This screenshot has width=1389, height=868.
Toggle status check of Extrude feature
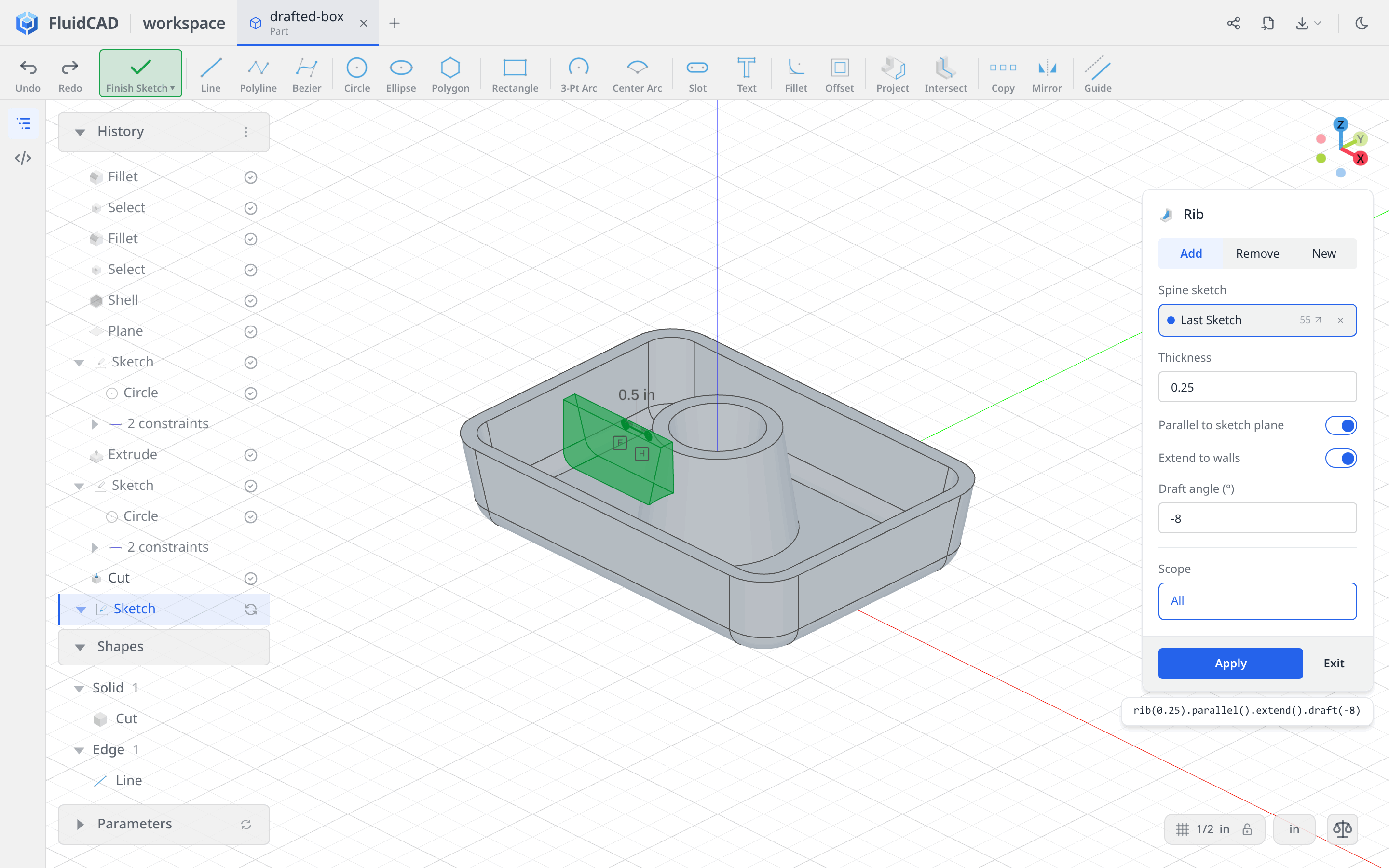pos(250,455)
